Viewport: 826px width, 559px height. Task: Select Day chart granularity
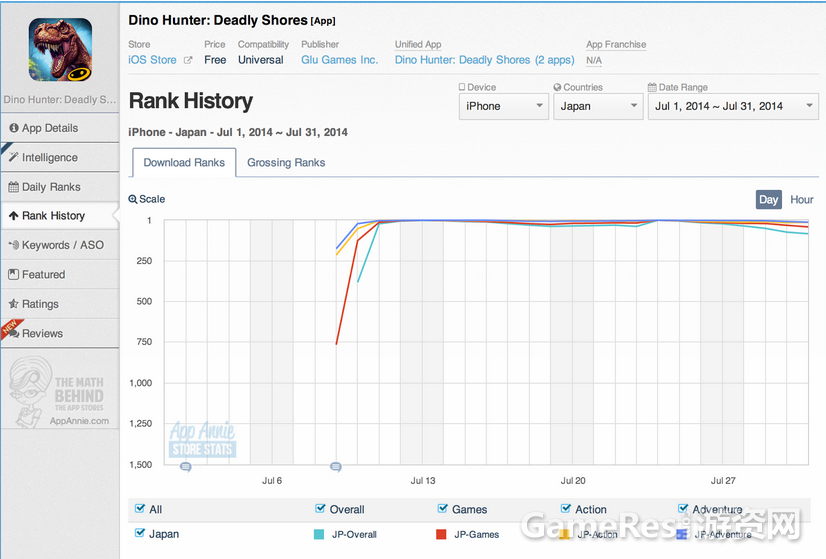click(769, 200)
